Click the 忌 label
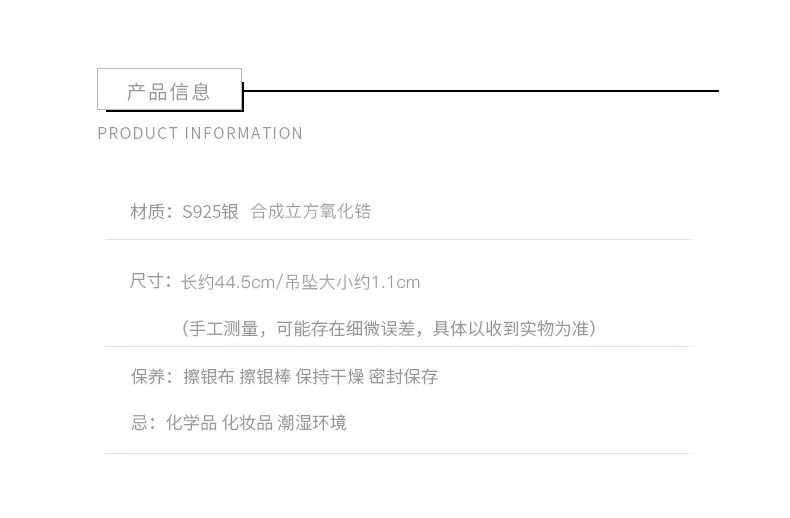This screenshot has width=790, height=518. [139, 423]
